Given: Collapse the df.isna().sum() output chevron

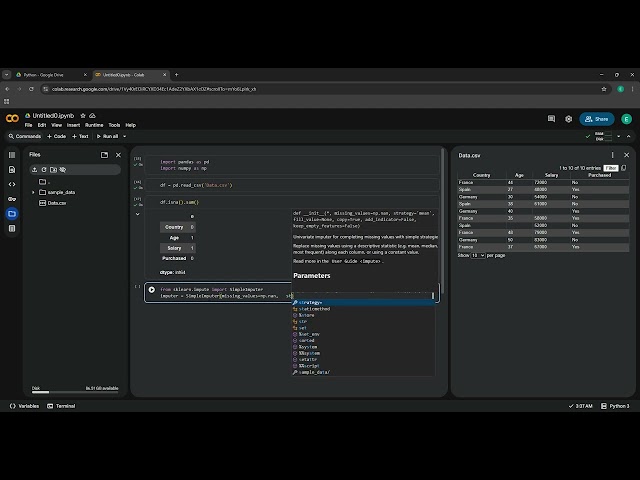Looking at the screenshot, I should [x=138, y=213].
